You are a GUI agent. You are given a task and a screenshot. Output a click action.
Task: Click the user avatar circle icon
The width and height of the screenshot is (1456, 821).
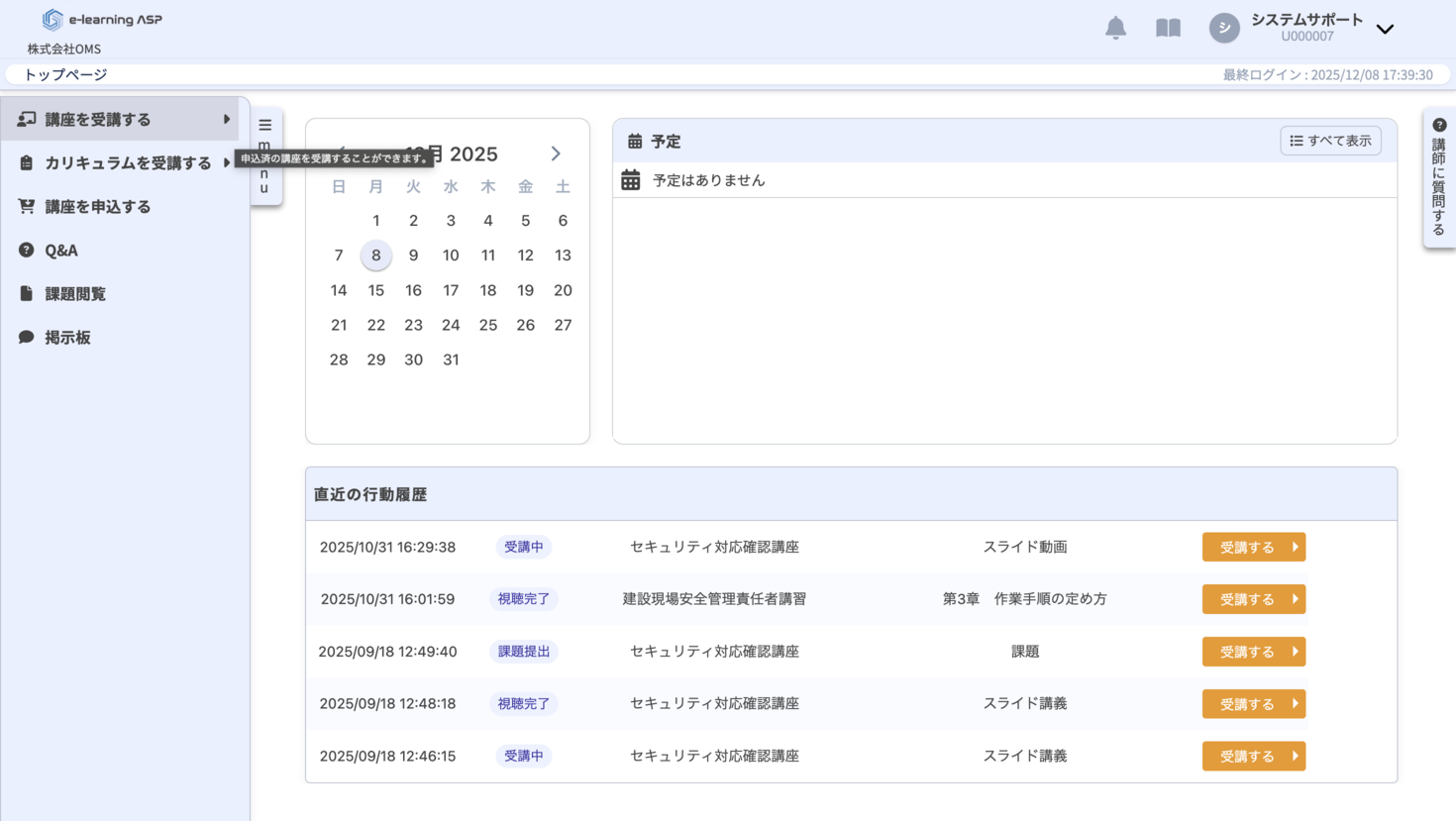pyautogui.click(x=1224, y=28)
